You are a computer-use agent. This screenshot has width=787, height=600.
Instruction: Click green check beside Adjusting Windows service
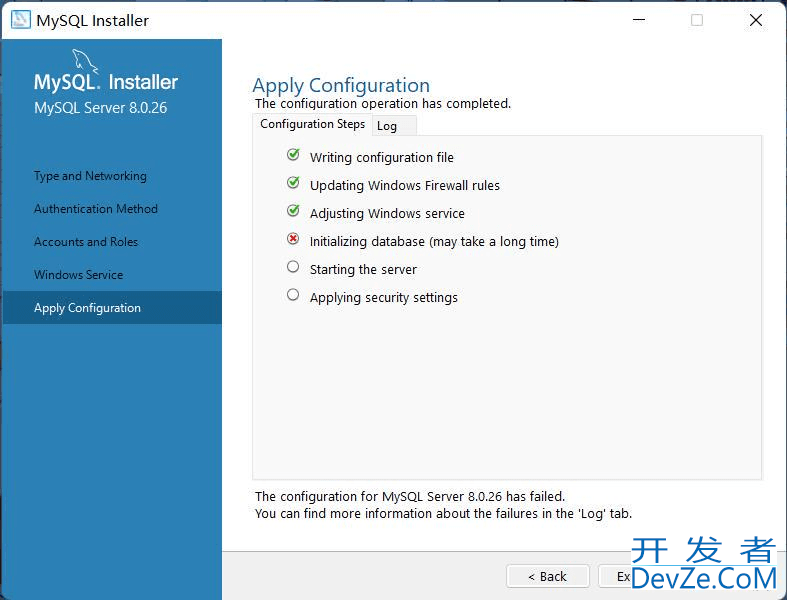coord(293,211)
